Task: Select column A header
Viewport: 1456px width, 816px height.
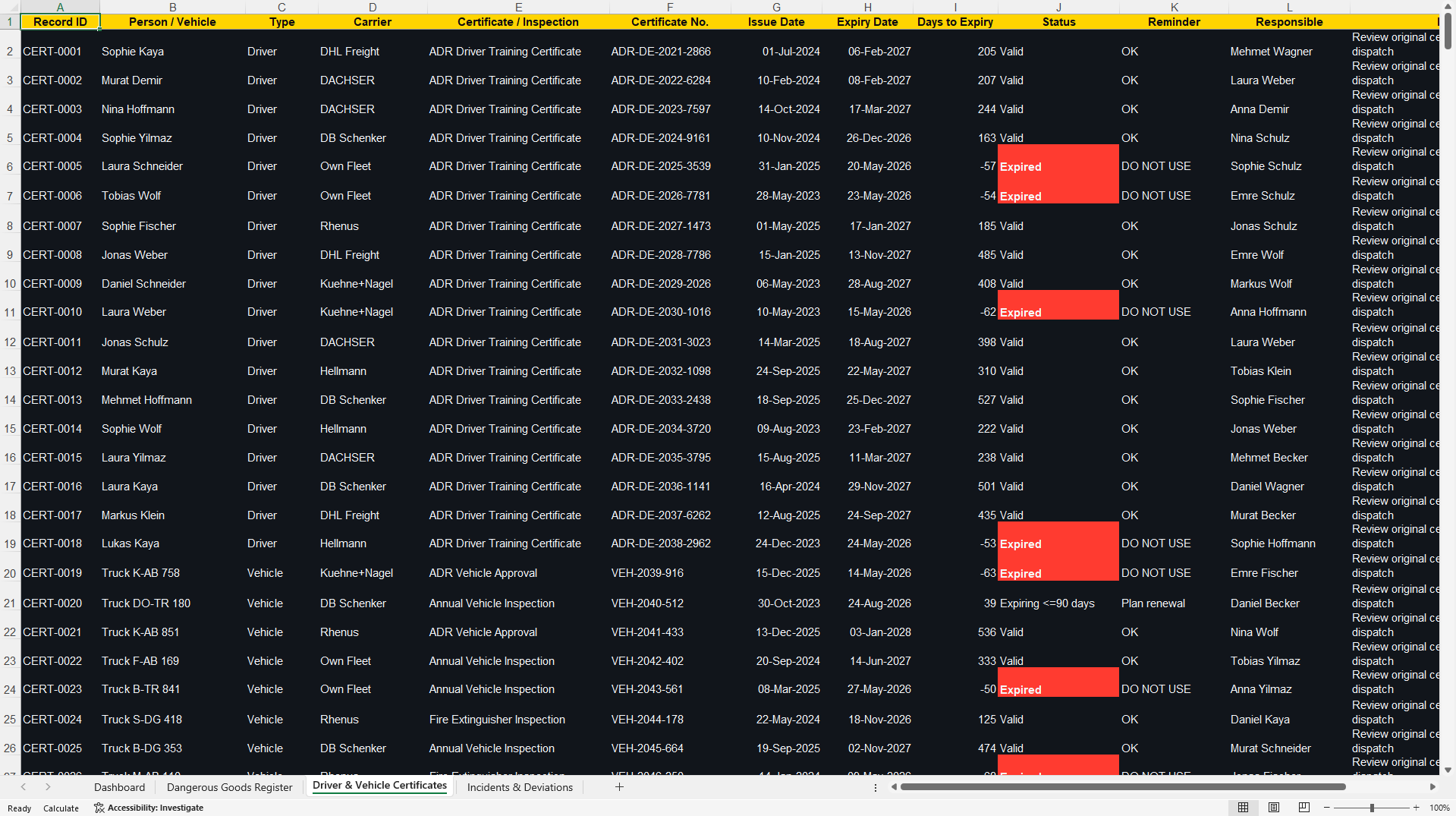Action: pos(60,7)
